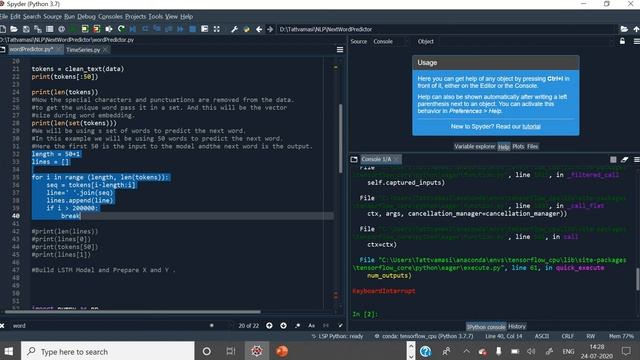Run selection or current line icon
Image resolution: width=640 pixels, height=360 pixels.
[109, 29]
